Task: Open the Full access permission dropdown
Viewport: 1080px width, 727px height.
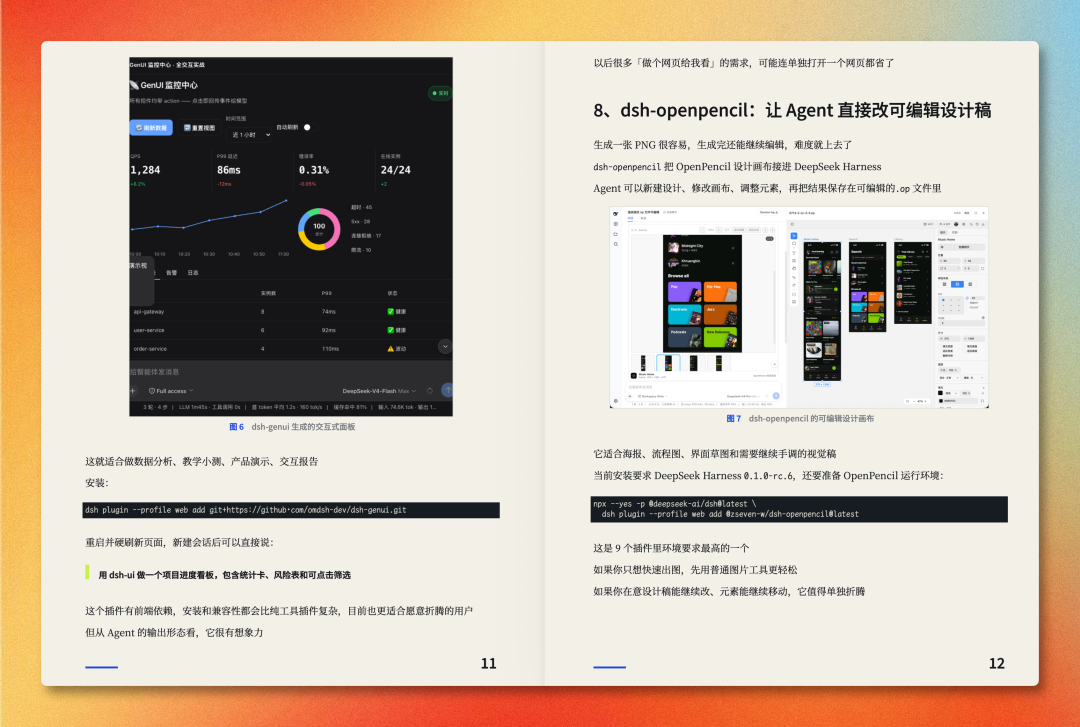Action: [172, 391]
